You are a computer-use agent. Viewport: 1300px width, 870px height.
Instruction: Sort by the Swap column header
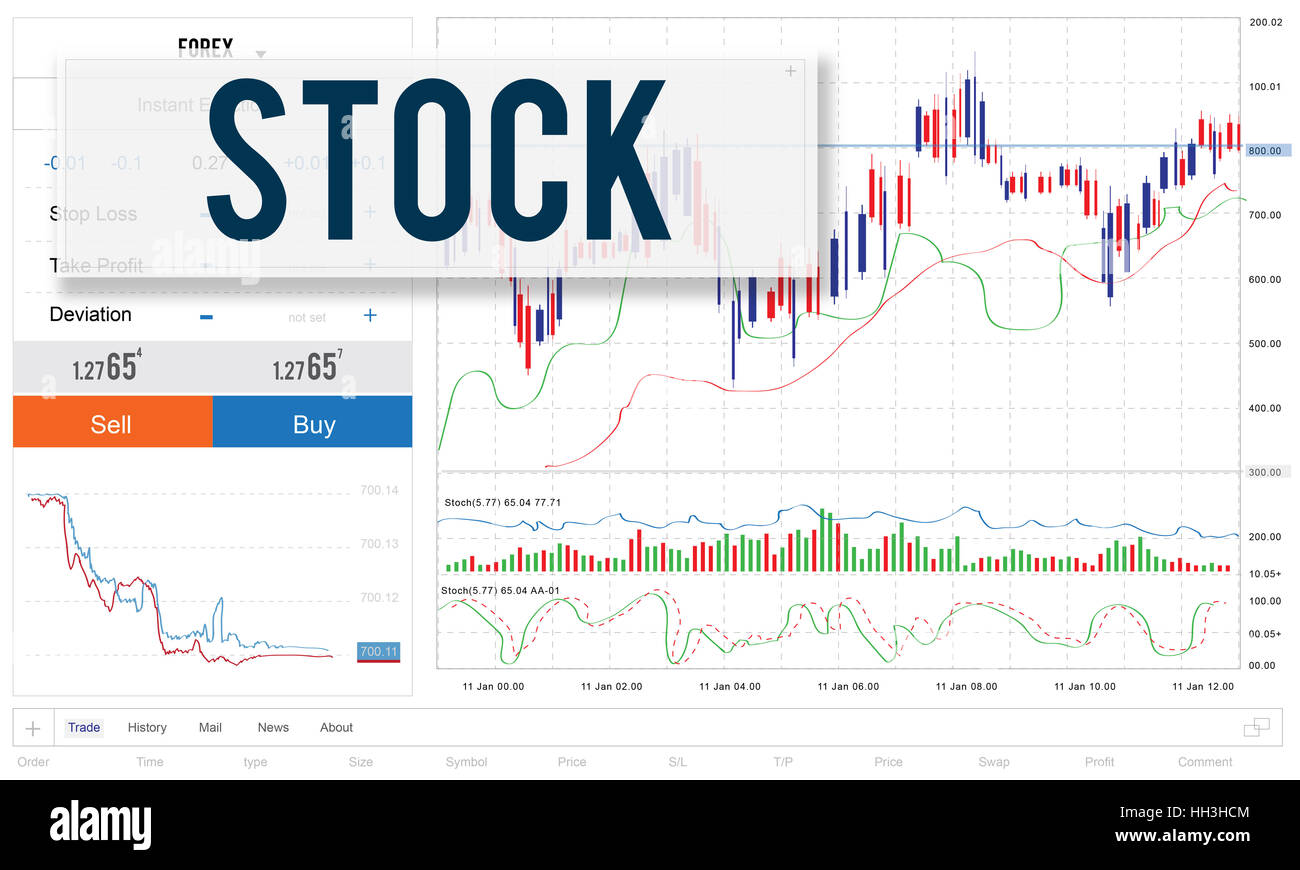(x=994, y=762)
